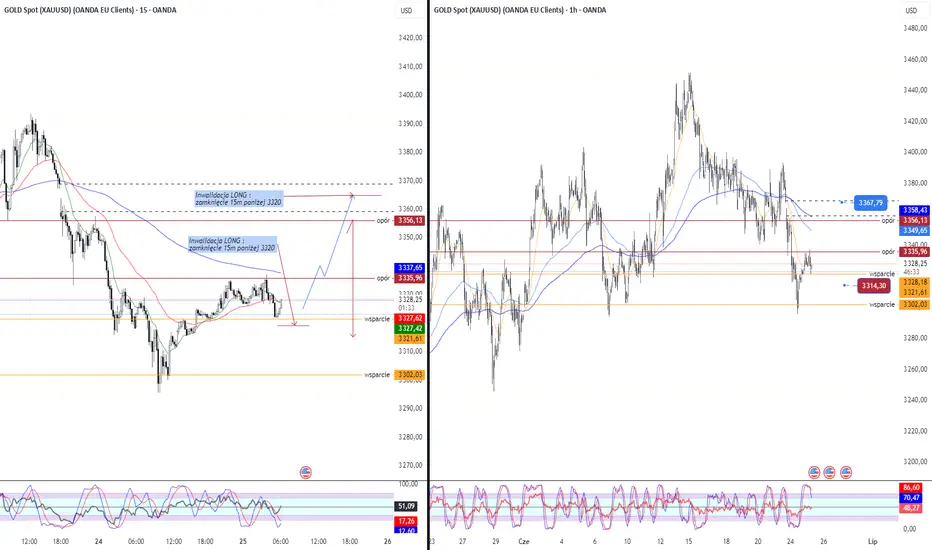Image resolution: width=932 pixels, height=550 pixels.
Task: Click 'Lip' month label on 1h time axis
Action: (873, 542)
